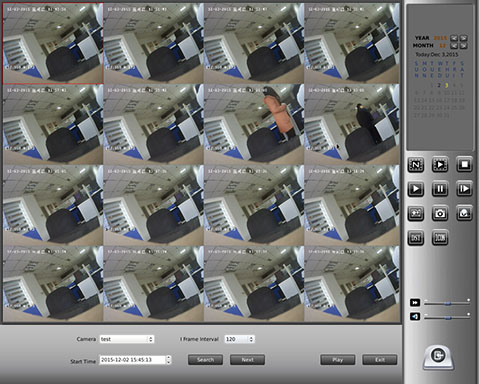Click the snapshot camera icon

[440, 213]
